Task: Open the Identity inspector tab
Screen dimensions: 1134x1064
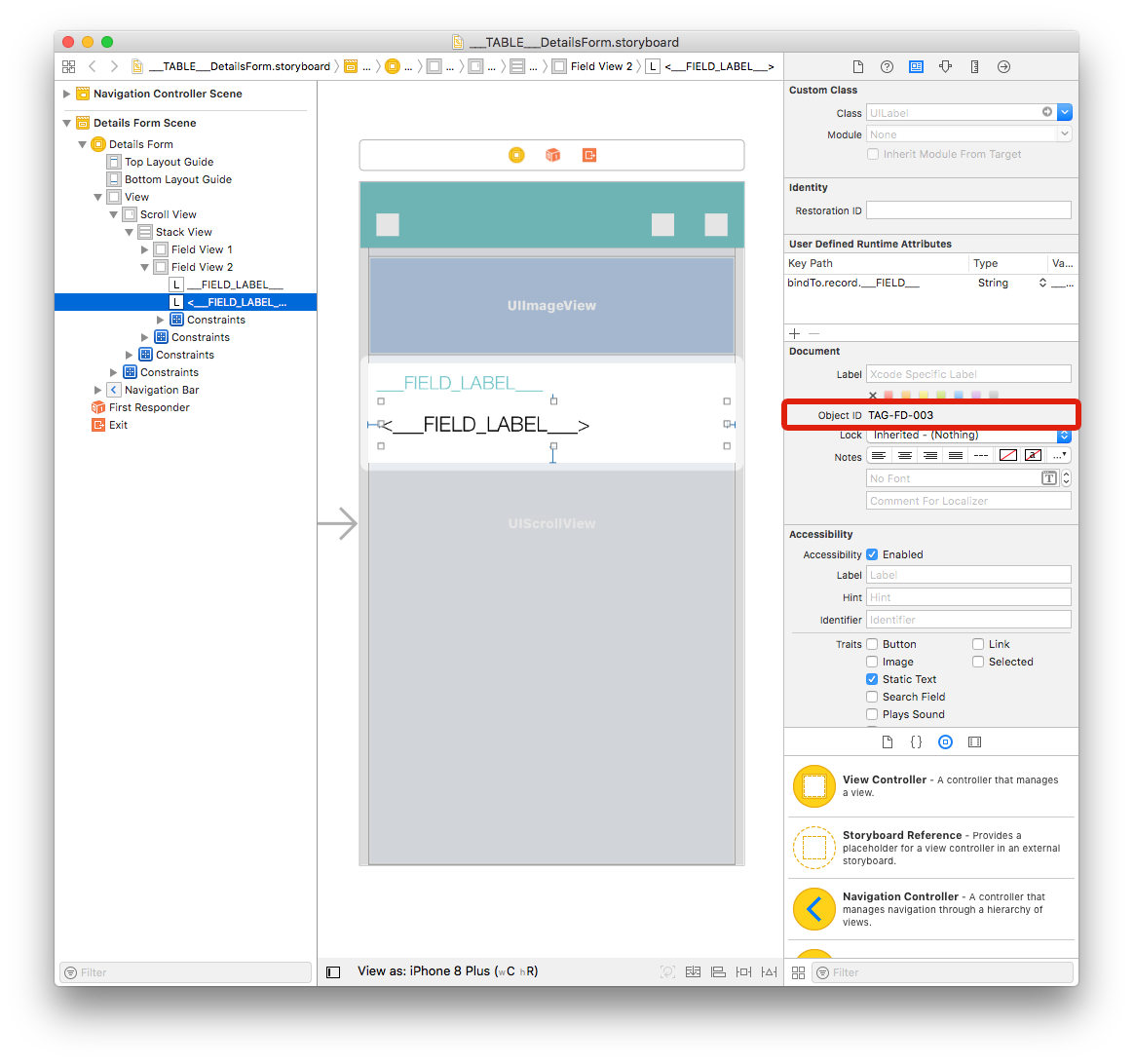Action: [916, 66]
